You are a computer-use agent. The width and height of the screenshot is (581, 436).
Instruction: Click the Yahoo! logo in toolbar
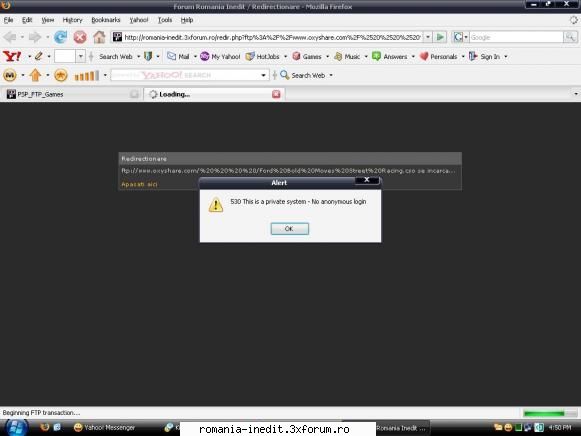pyautogui.click(x=12, y=56)
